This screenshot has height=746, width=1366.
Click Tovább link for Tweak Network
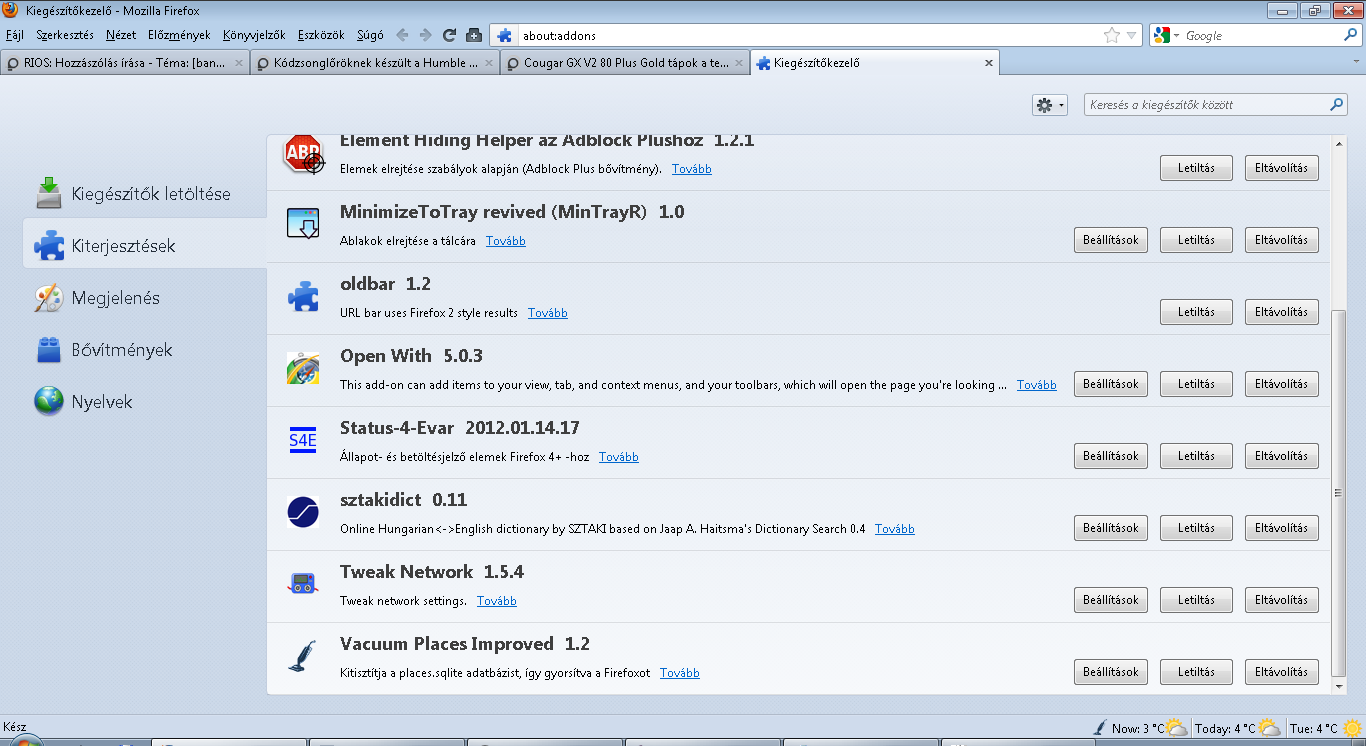coord(497,601)
